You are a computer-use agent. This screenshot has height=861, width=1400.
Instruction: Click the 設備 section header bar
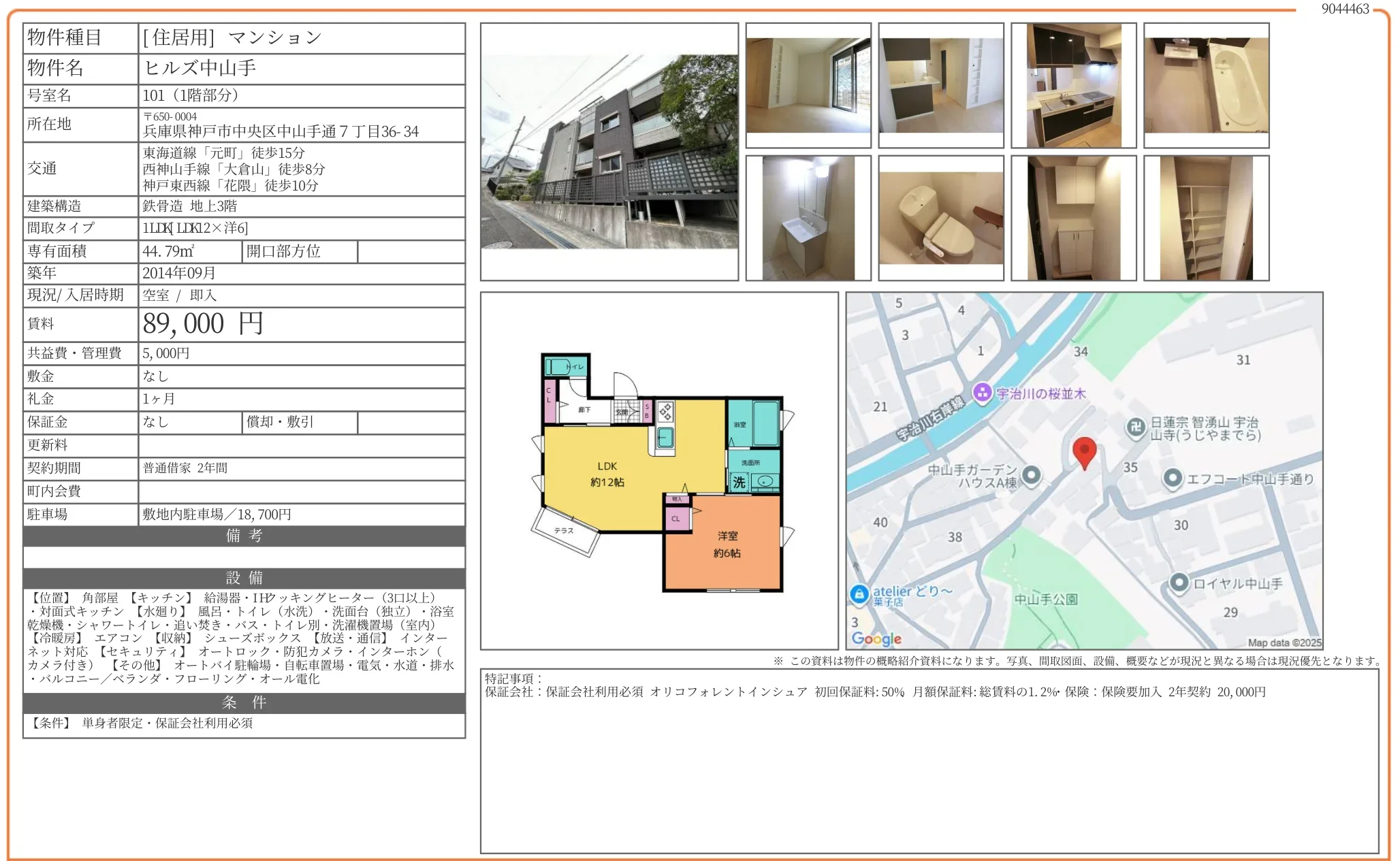point(244,578)
